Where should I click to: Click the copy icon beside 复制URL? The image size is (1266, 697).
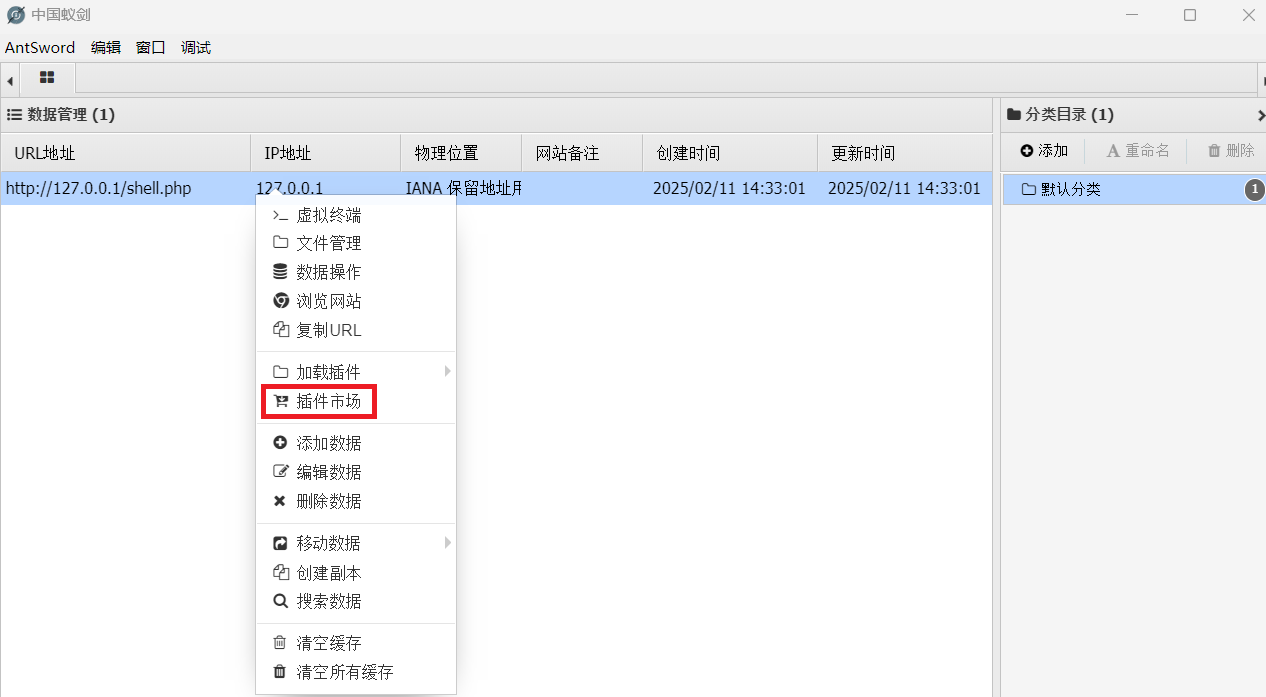click(280, 330)
